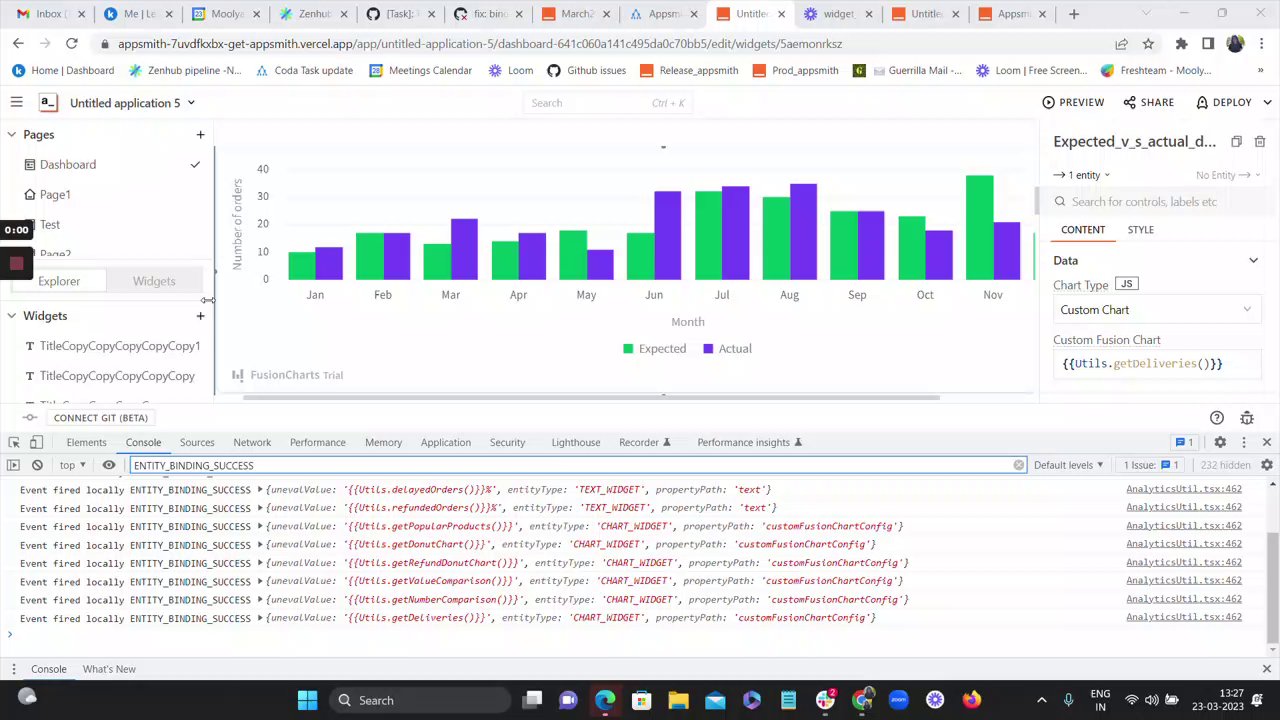Screen dimensions: 1280x720
Task: Click the Appsmith logo icon
Action: pyautogui.click(x=48, y=102)
